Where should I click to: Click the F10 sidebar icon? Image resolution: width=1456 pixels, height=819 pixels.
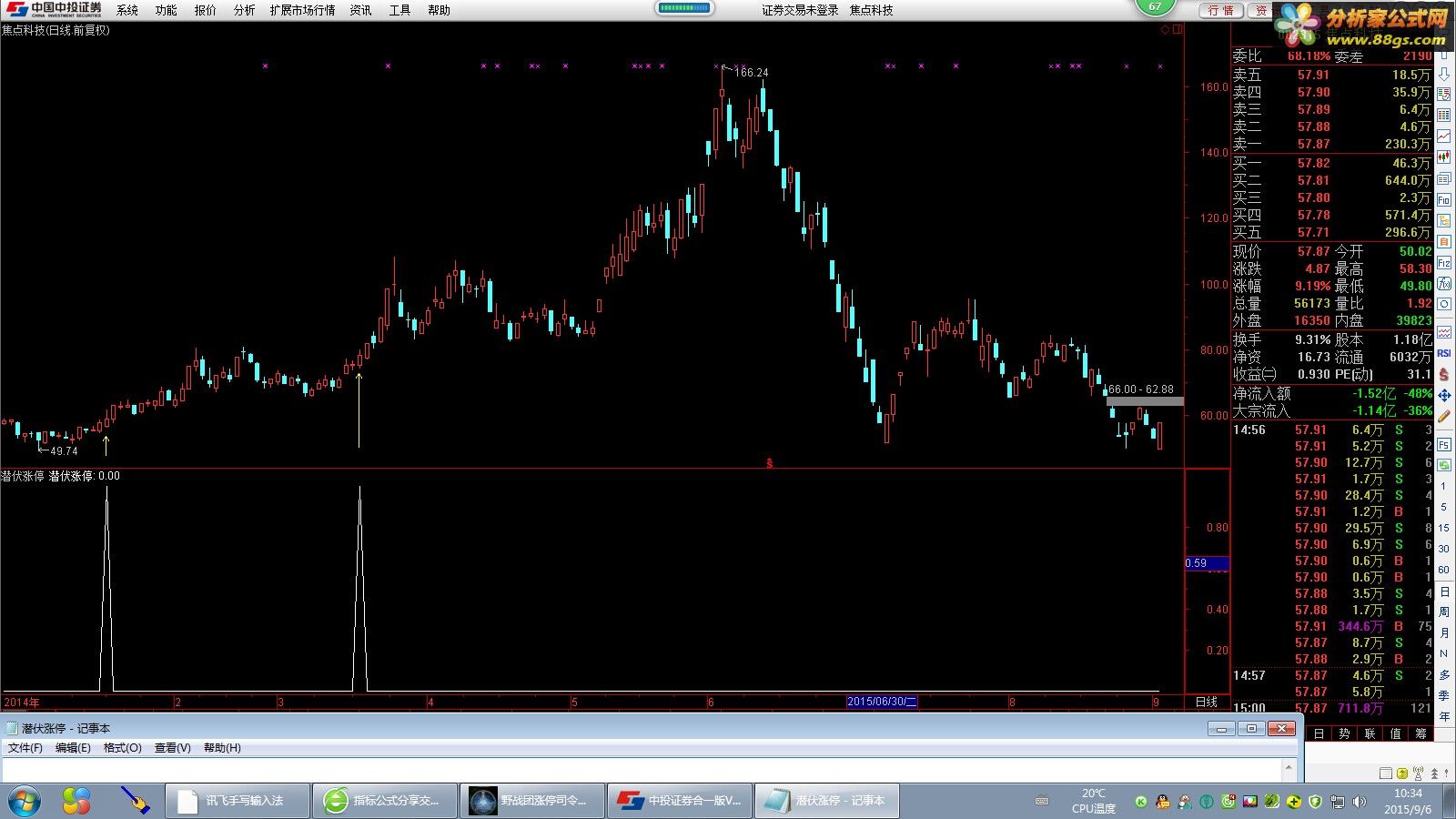(x=1444, y=199)
